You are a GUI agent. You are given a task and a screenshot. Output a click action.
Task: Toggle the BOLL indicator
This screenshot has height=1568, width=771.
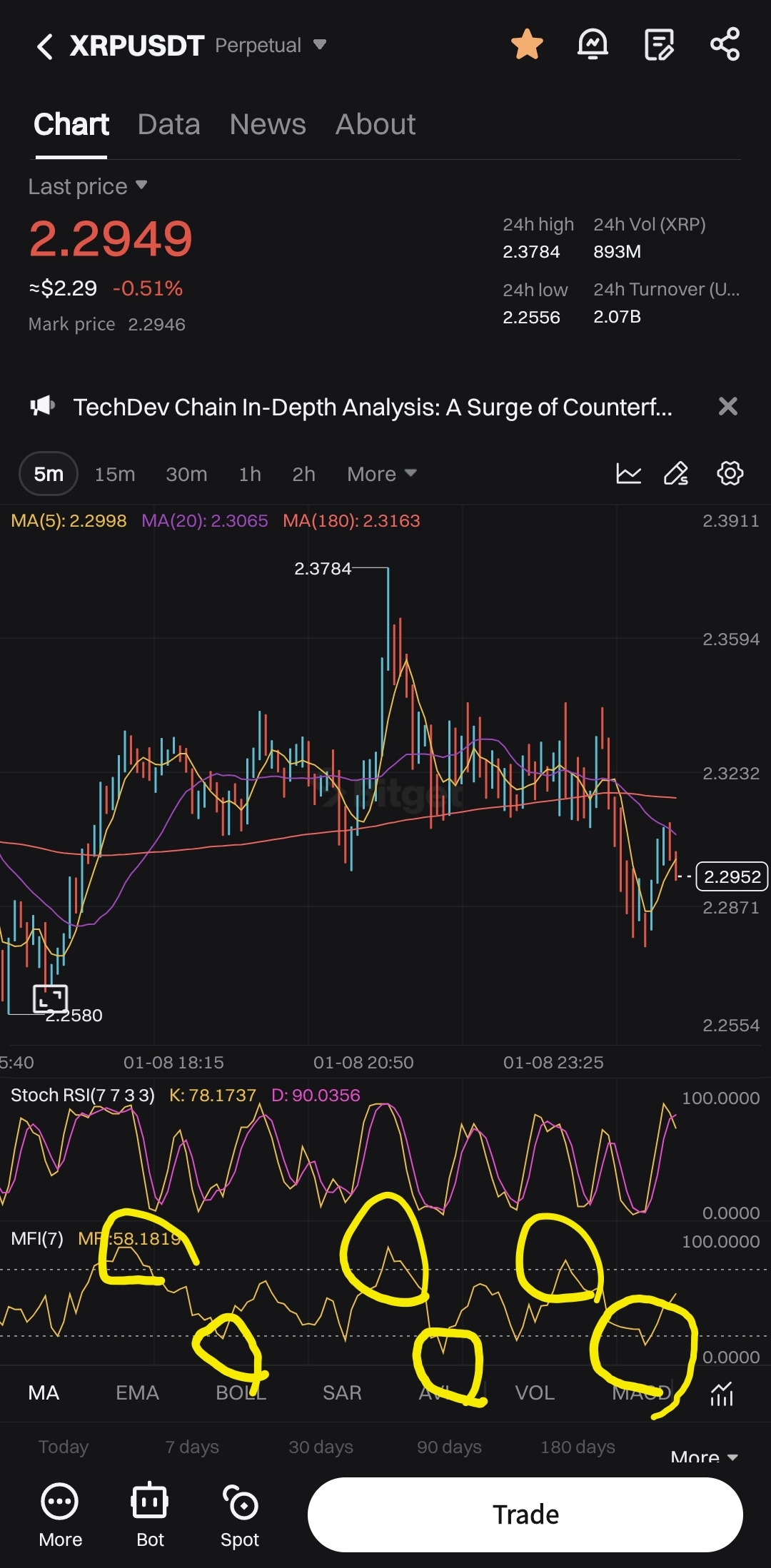point(241,1392)
